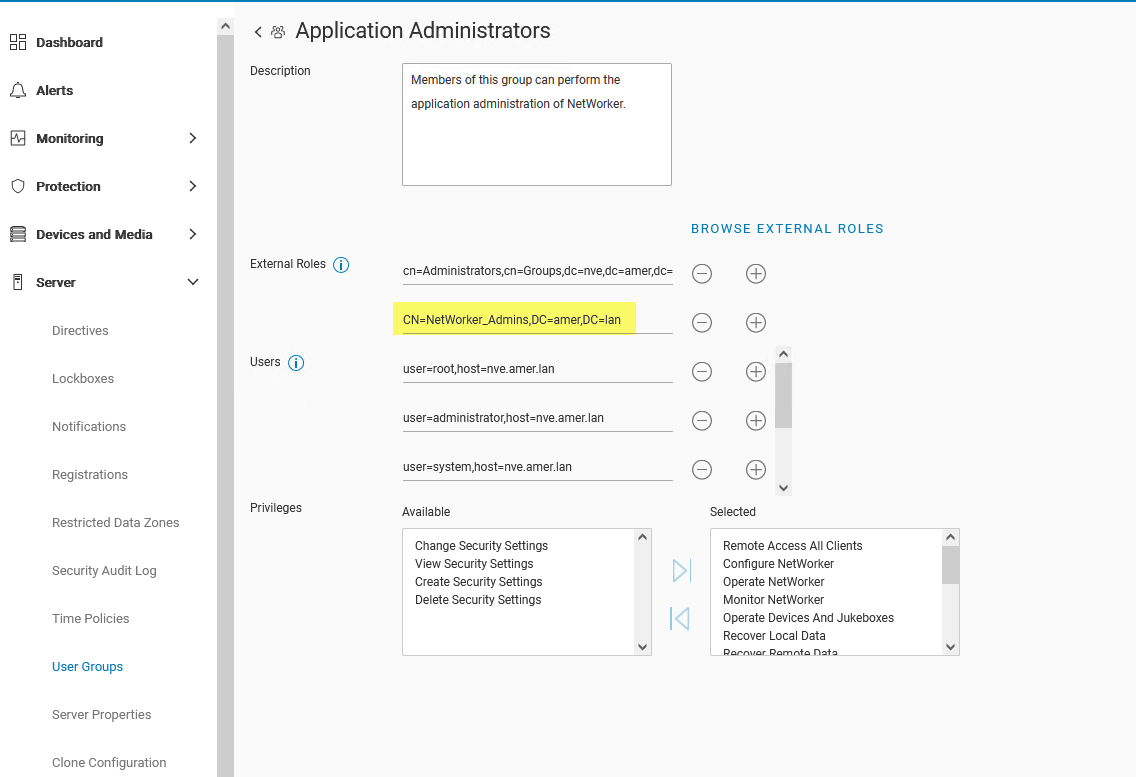1136x777 pixels.
Task: Open Server Properties from the sidebar
Action: coord(101,714)
